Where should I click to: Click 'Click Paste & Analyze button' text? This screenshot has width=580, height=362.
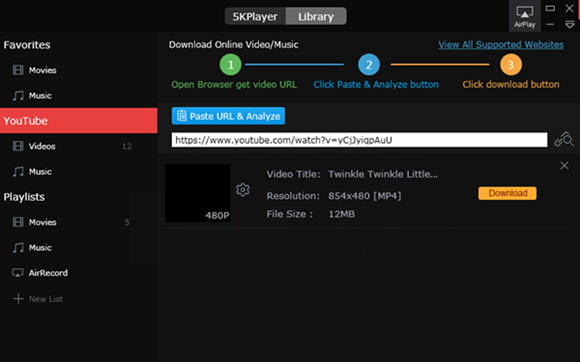[376, 85]
